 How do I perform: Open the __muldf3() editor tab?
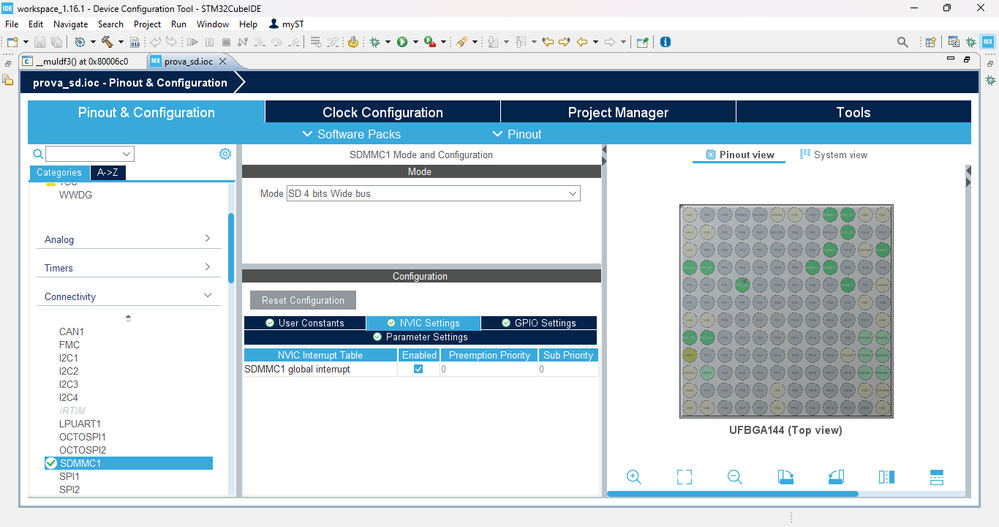point(82,61)
